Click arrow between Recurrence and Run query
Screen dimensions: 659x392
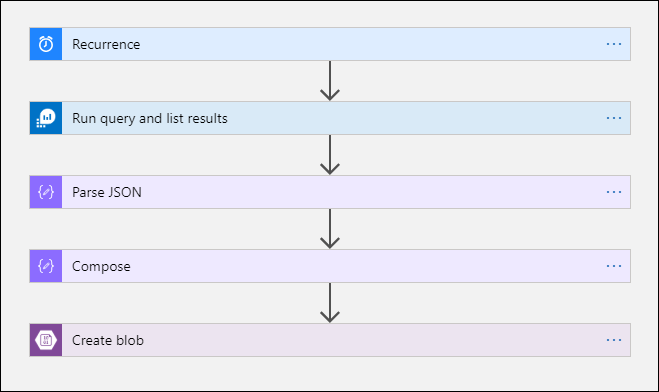(x=330, y=81)
